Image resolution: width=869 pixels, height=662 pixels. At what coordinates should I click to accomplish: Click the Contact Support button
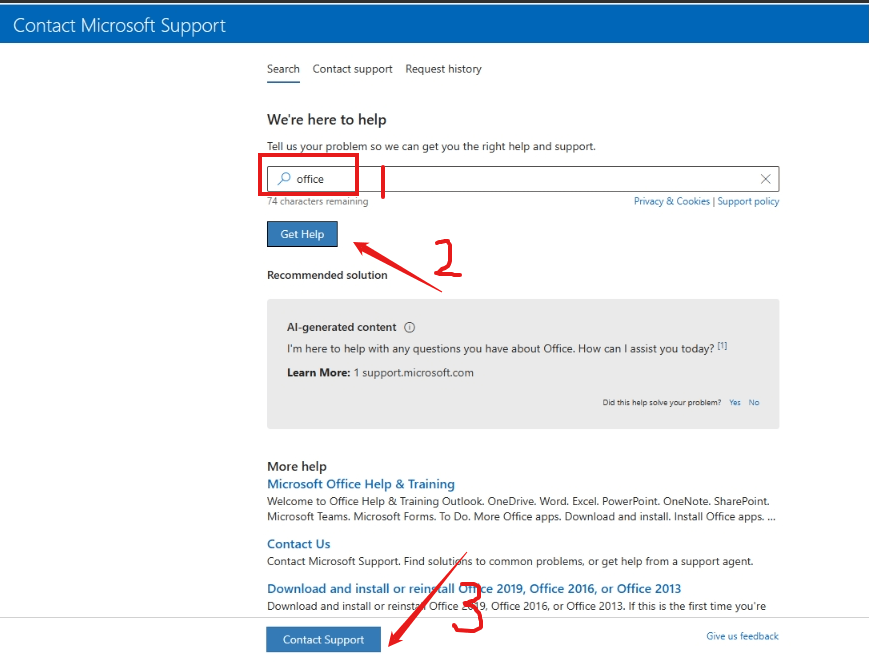click(x=323, y=639)
